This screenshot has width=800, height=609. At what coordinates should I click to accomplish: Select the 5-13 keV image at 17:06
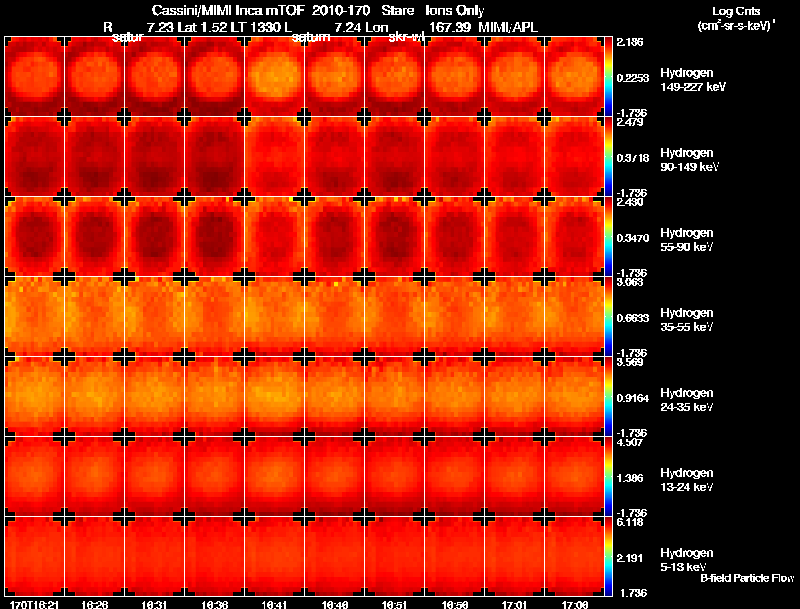574,557
